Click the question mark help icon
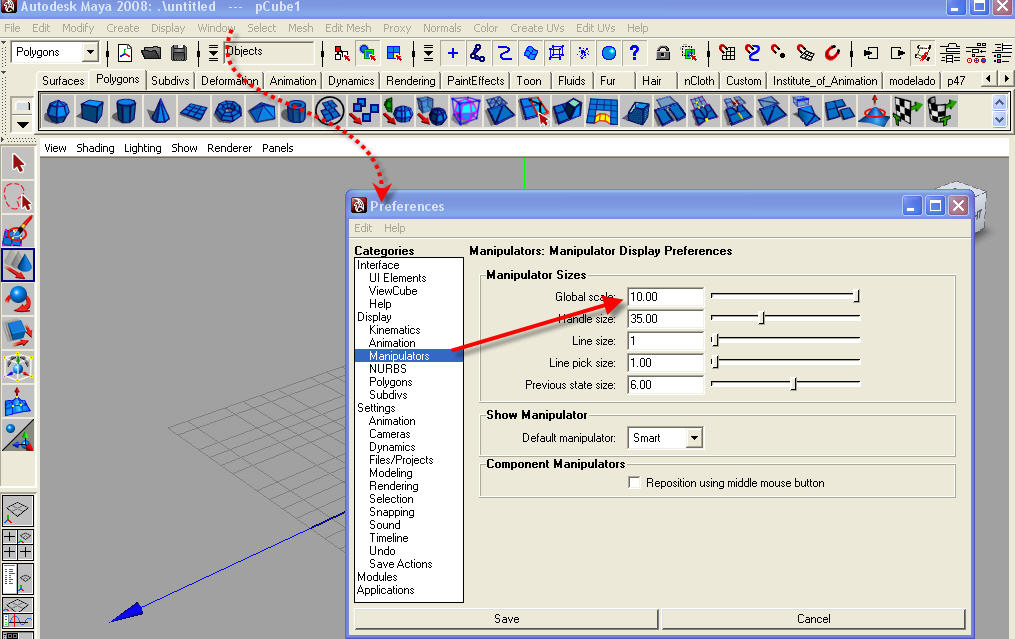The image size is (1015, 639). (x=634, y=53)
